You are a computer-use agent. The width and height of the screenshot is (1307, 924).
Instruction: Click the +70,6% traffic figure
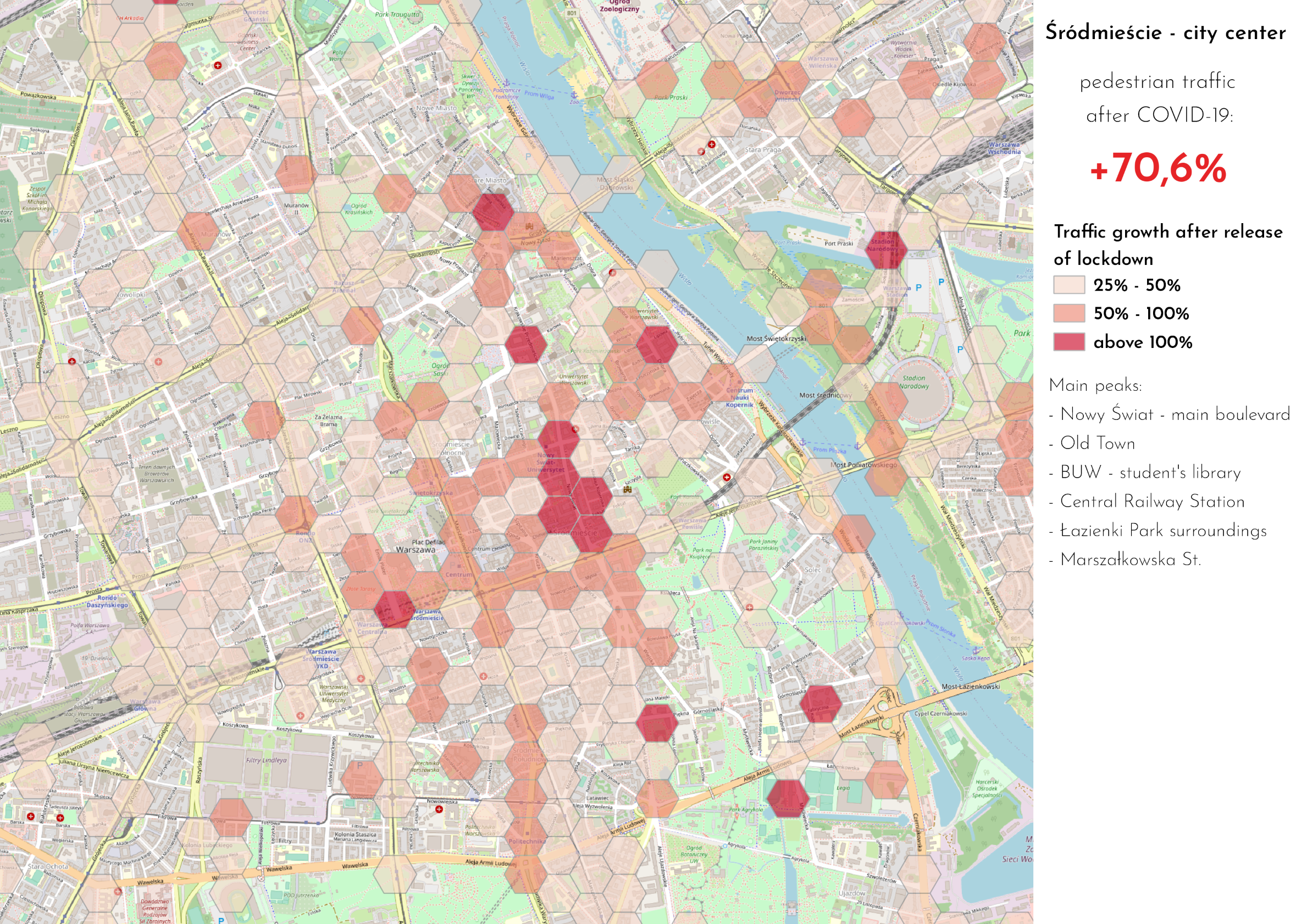click(x=1158, y=169)
